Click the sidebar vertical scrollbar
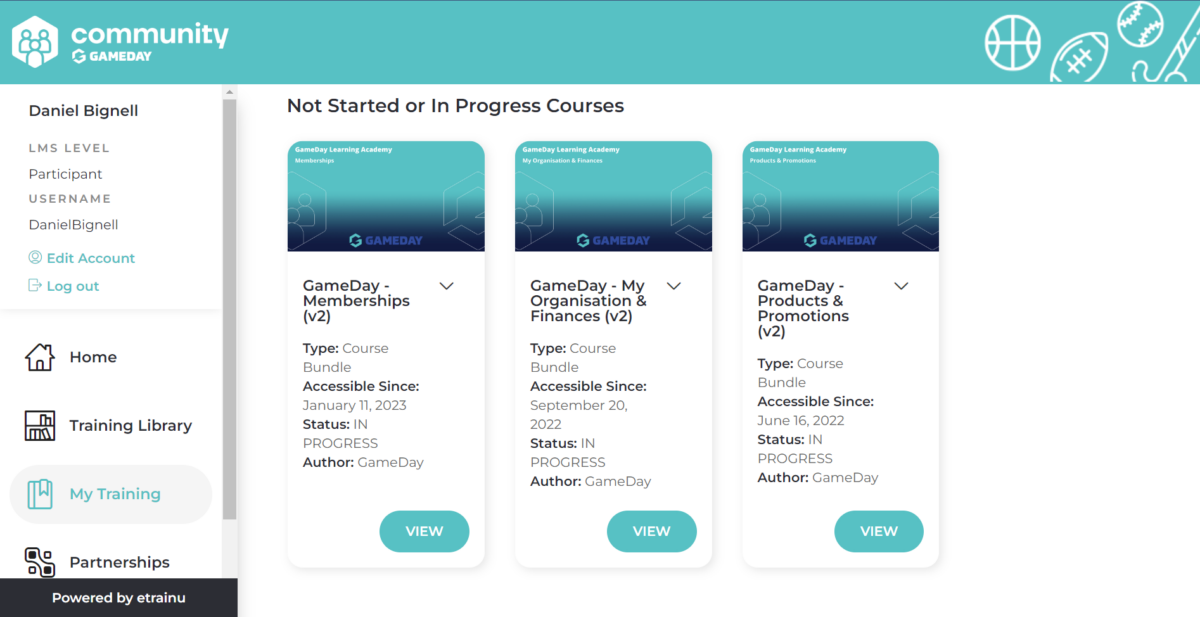Viewport: 1200px width, 617px height. click(230, 310)
